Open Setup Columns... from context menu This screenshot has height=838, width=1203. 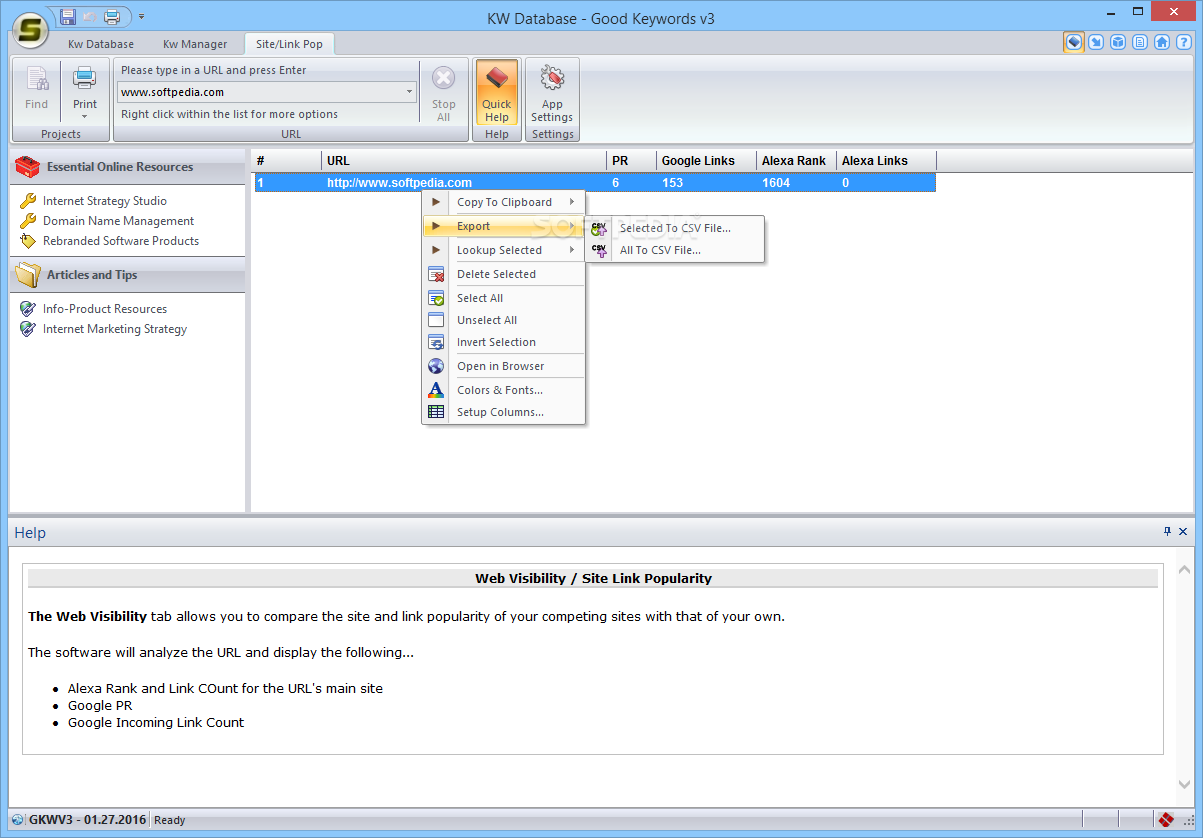point(503,412)
